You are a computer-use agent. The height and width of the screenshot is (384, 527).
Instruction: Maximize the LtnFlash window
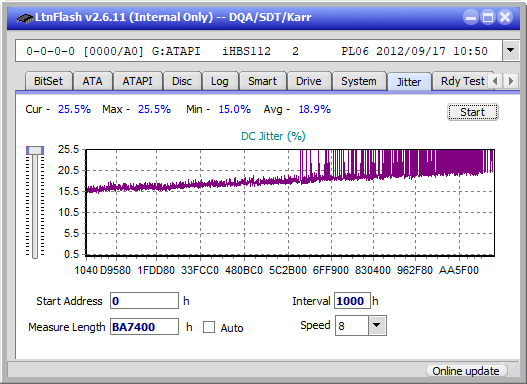coord(488,17)
